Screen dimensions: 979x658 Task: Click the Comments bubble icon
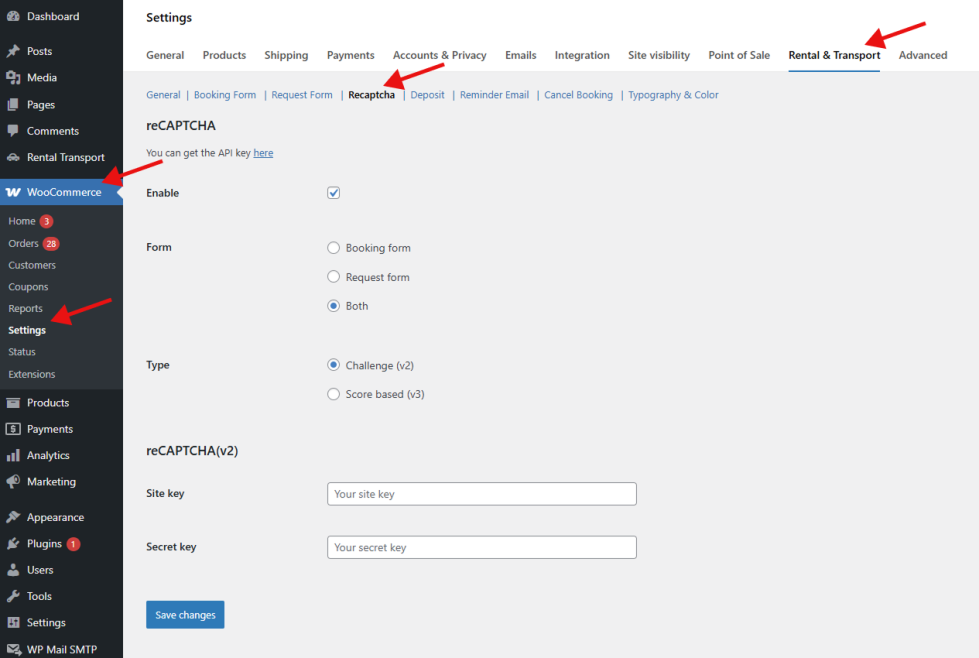(x=13, y=131)
